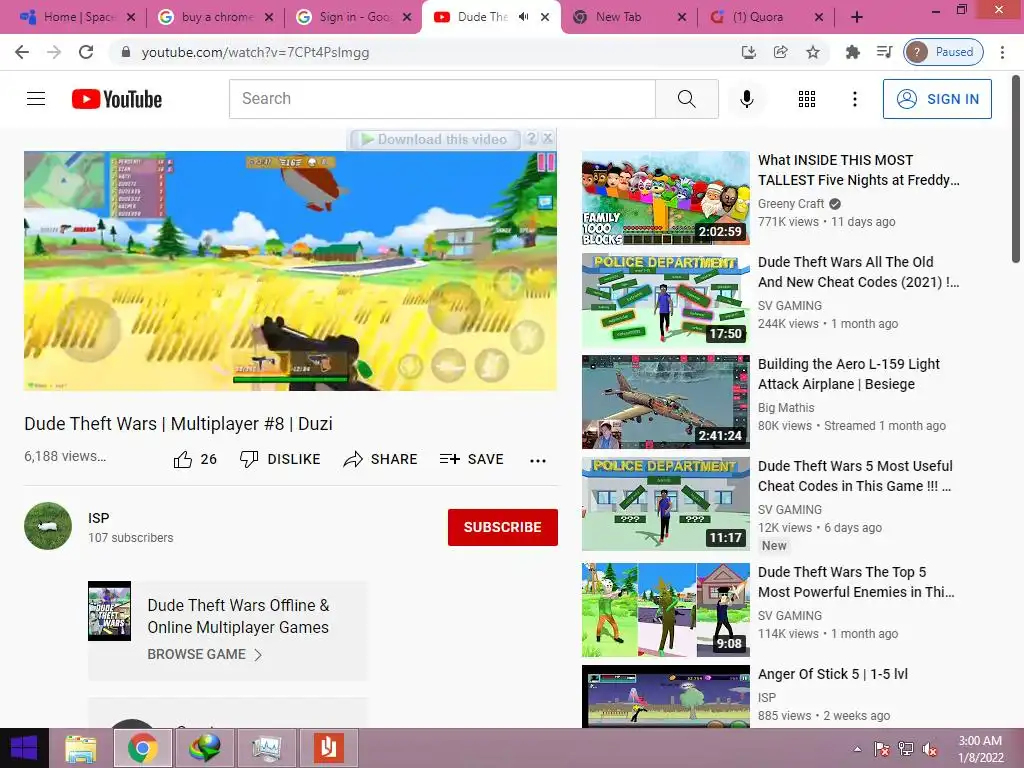This screenshot has height=768, width=1024.
Task: Open 5 Most Useful Cheat Codes video
Action: click(855, 476)
